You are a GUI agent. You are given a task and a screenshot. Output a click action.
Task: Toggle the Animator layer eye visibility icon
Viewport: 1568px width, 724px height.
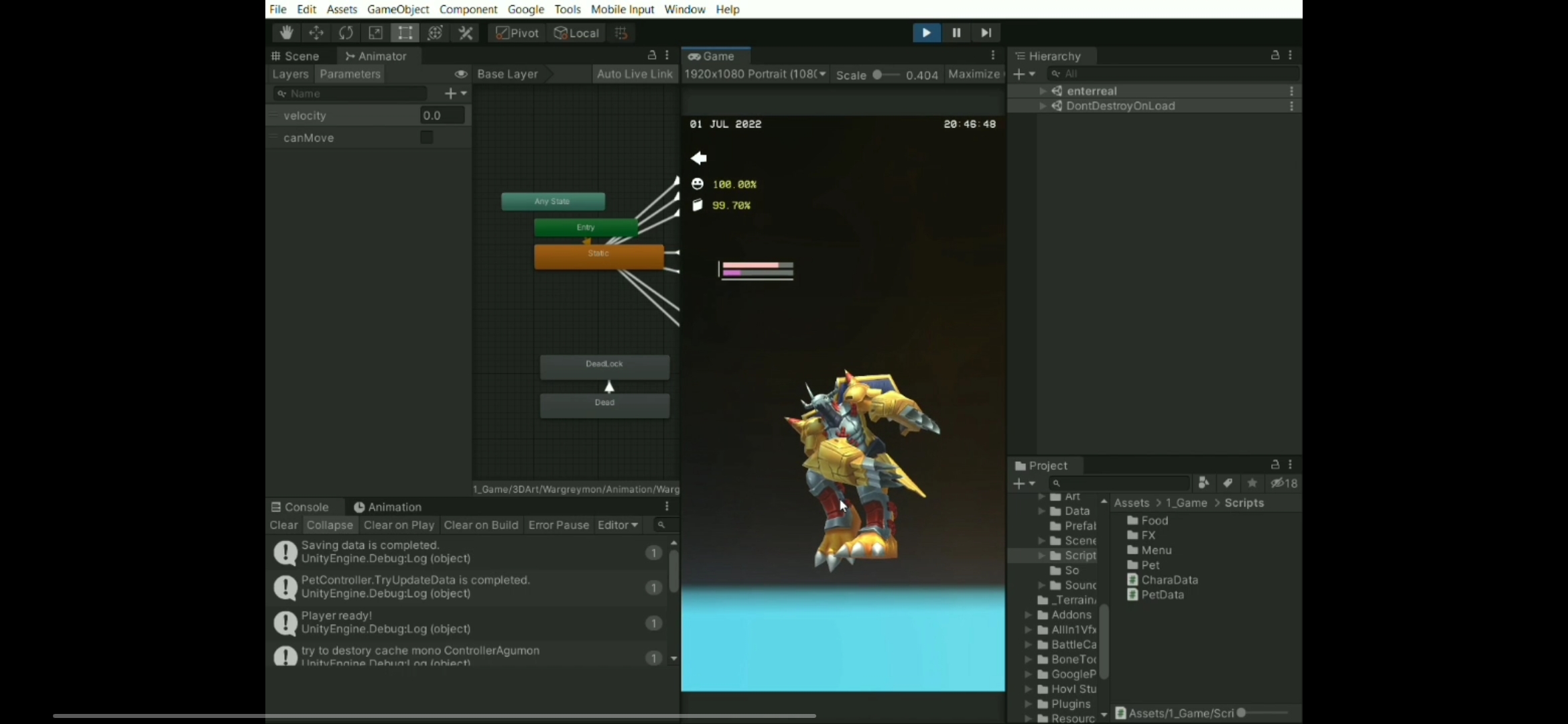pyautogui.click(x=460, y=74)
